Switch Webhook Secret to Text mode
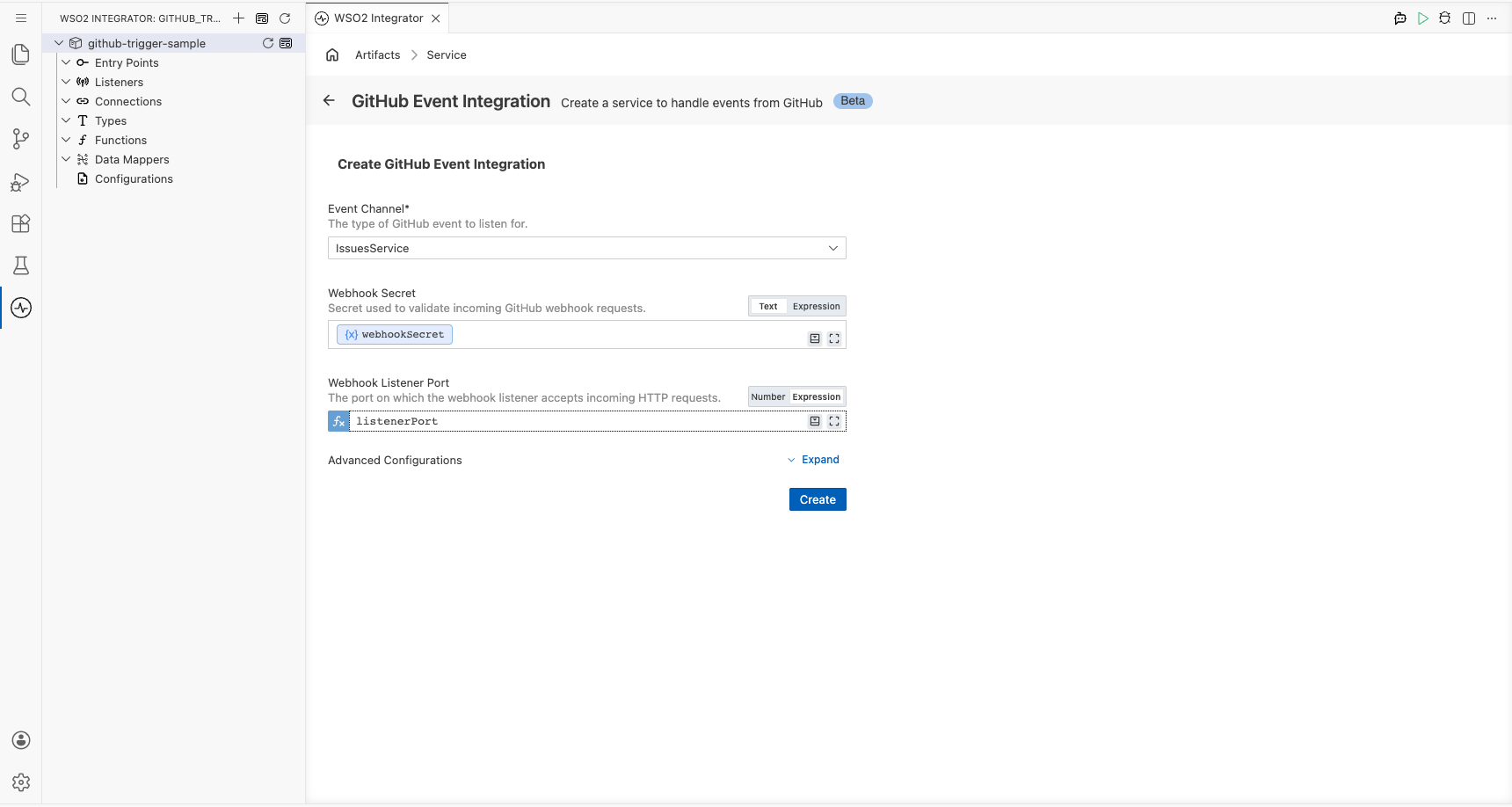This screenshot has height=807, width=1512. 768,306
